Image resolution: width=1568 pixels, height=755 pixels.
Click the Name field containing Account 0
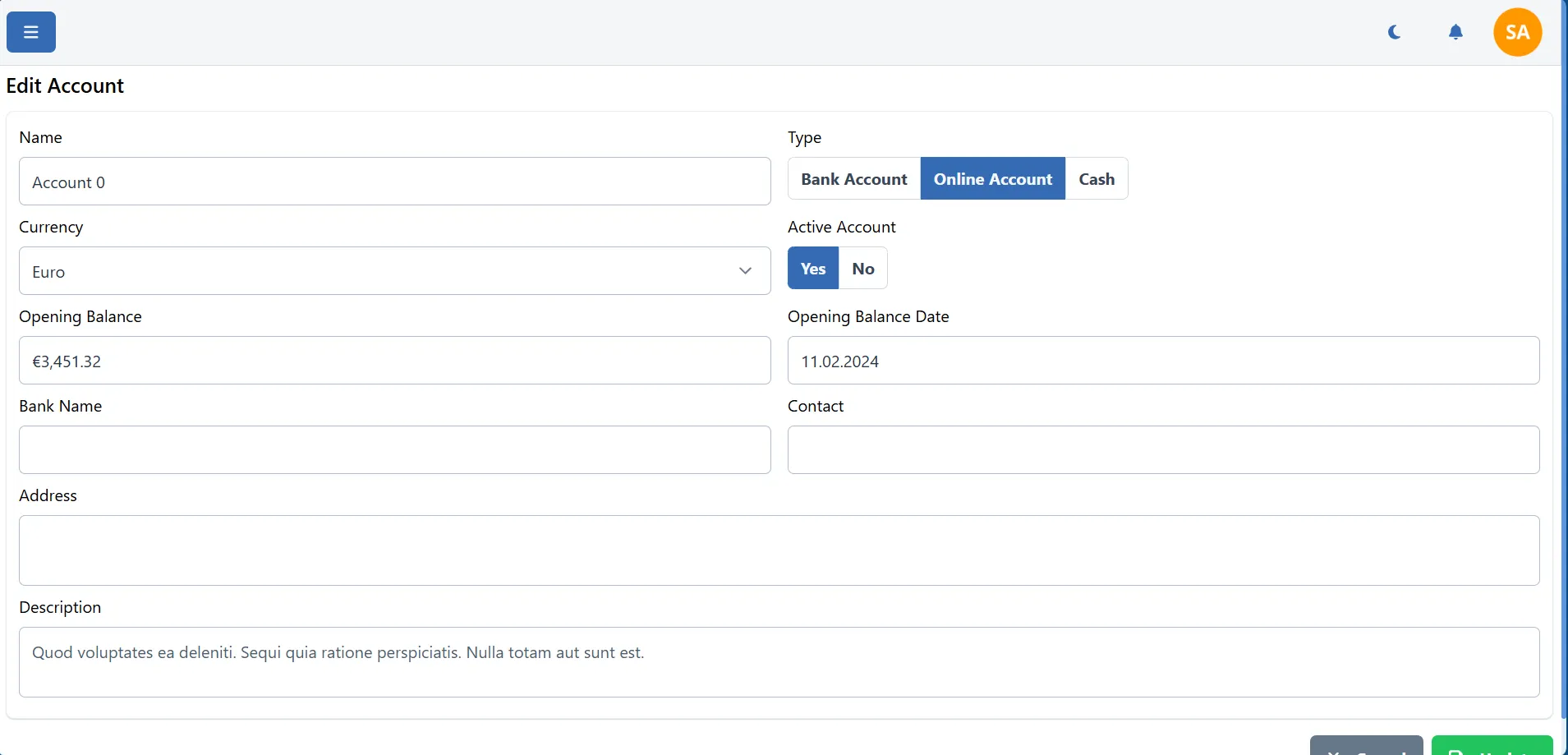(x=394, y=182)
